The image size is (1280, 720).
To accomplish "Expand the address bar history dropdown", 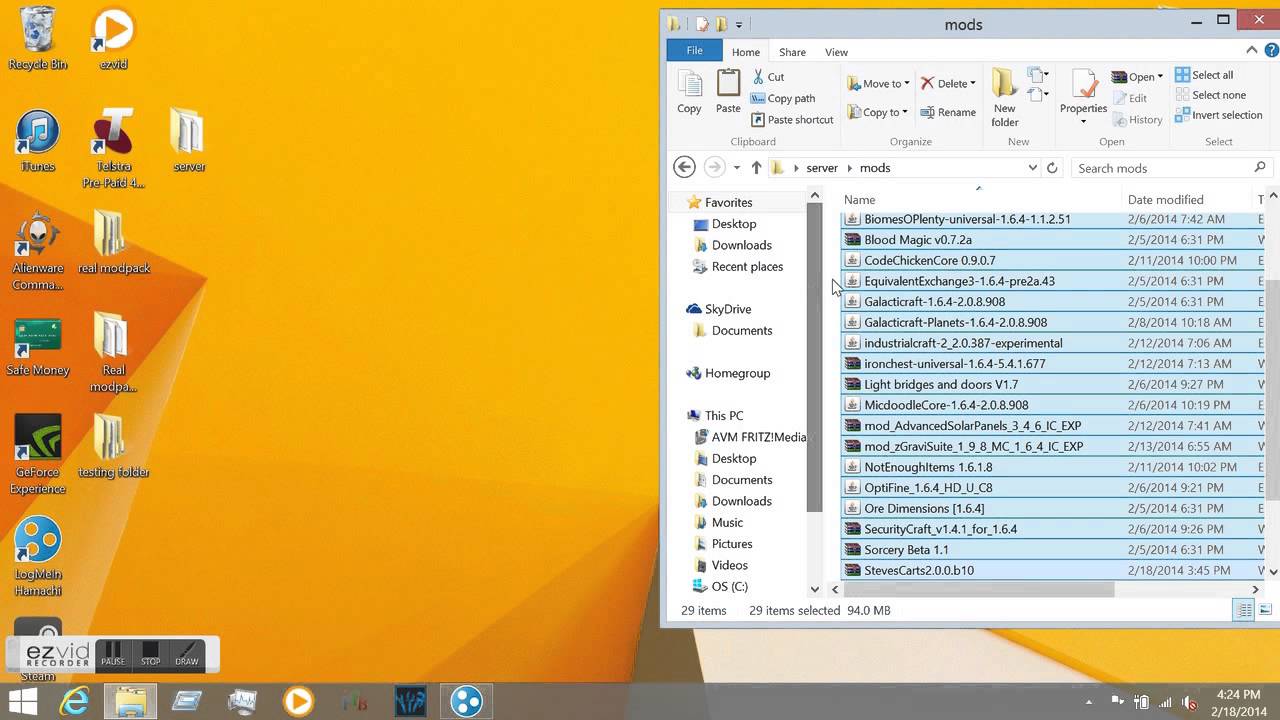I will (1032, 168).
